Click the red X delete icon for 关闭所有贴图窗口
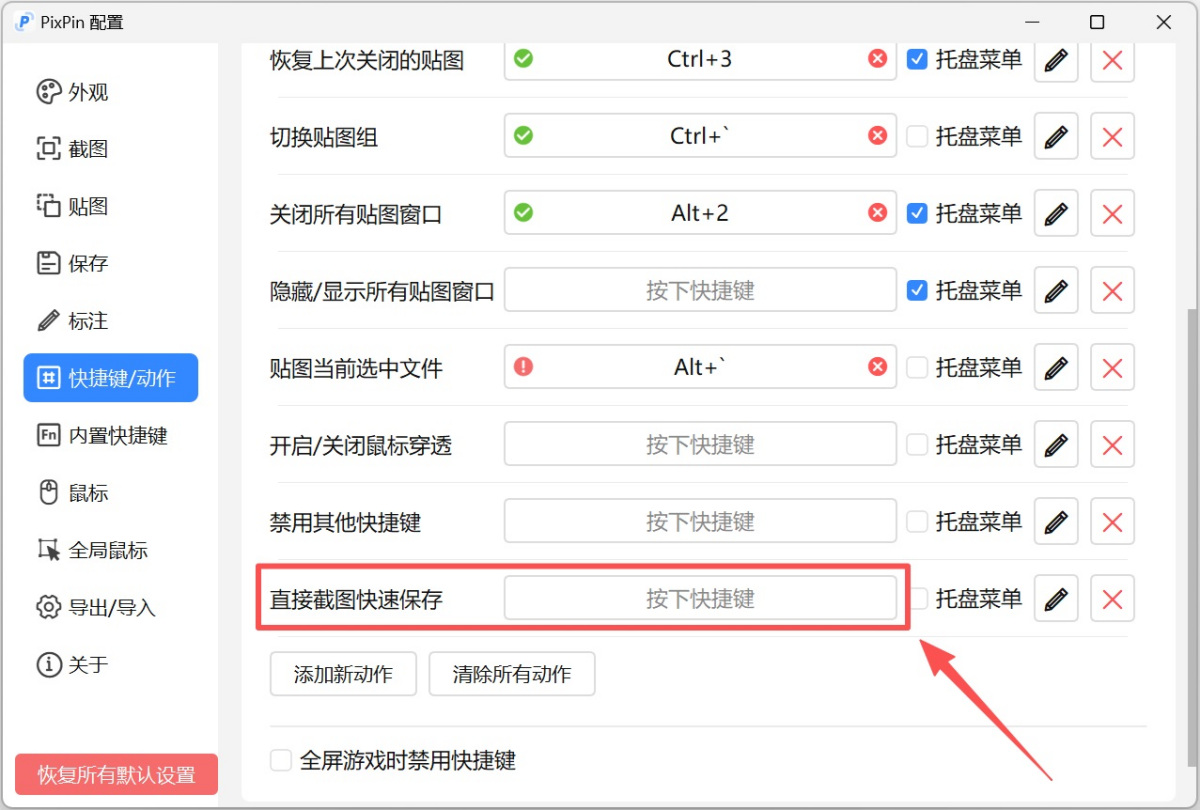This screenshot has height=810, width=1200. (1112, 213)
